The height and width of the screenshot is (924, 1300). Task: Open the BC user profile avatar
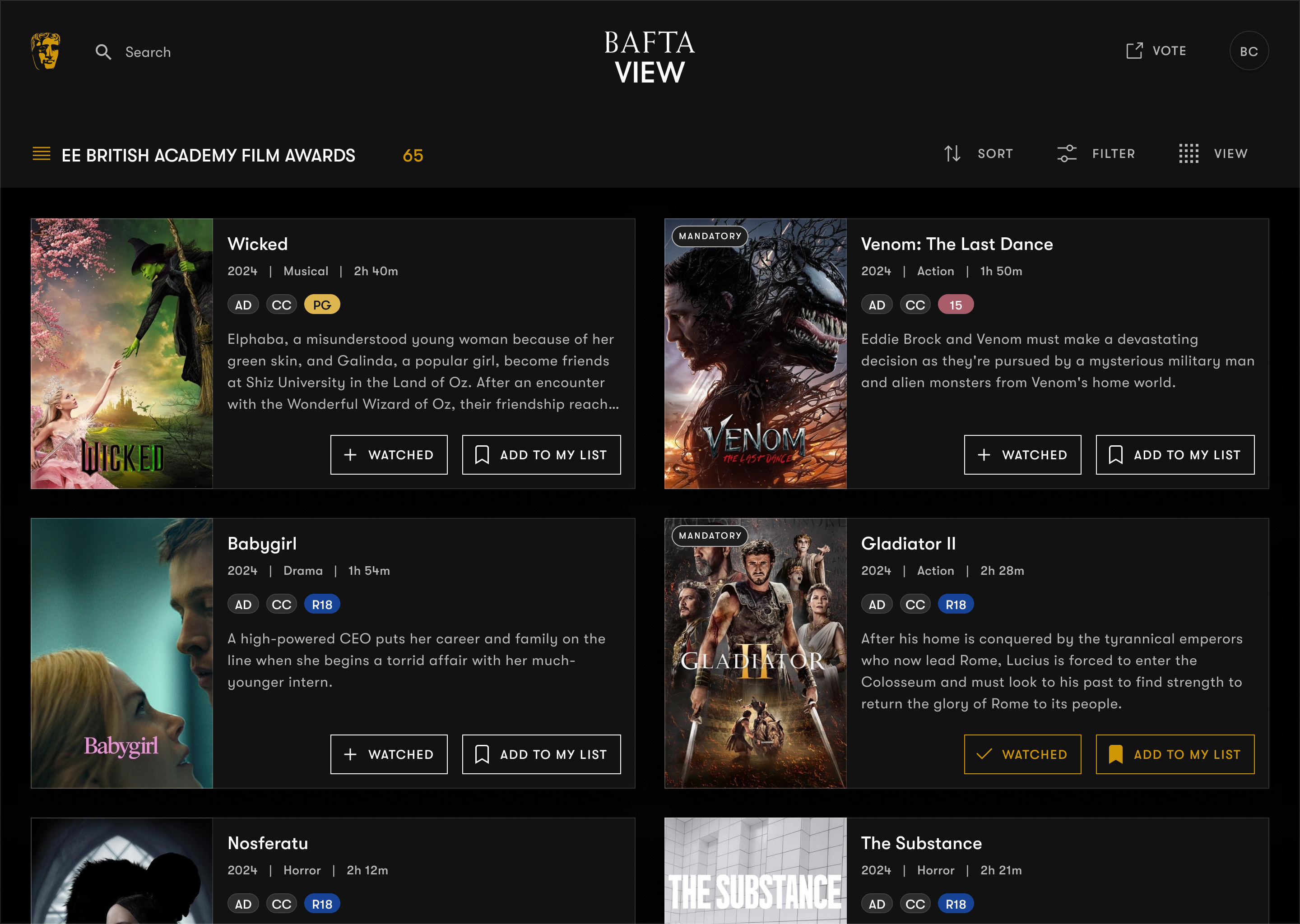1248,51
